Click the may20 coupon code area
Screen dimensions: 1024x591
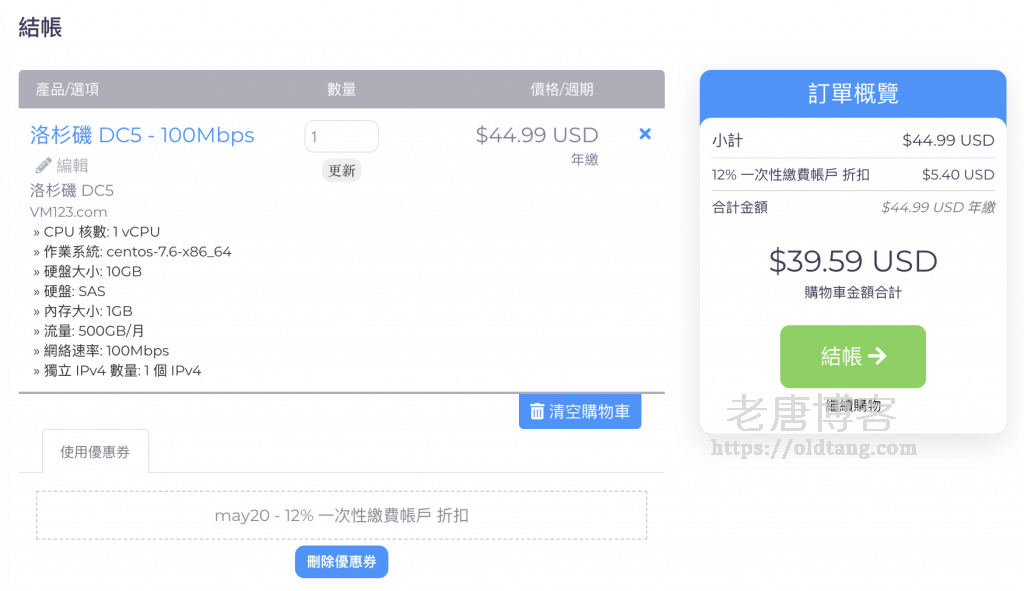tap(341, 514)
